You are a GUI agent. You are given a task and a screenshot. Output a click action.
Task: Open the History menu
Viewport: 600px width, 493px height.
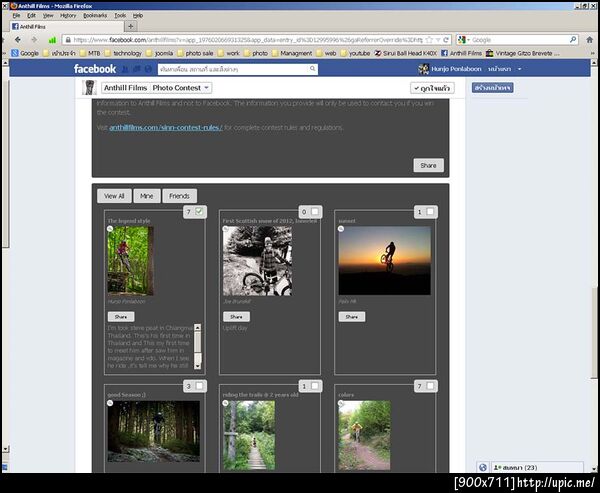[68, 15]
